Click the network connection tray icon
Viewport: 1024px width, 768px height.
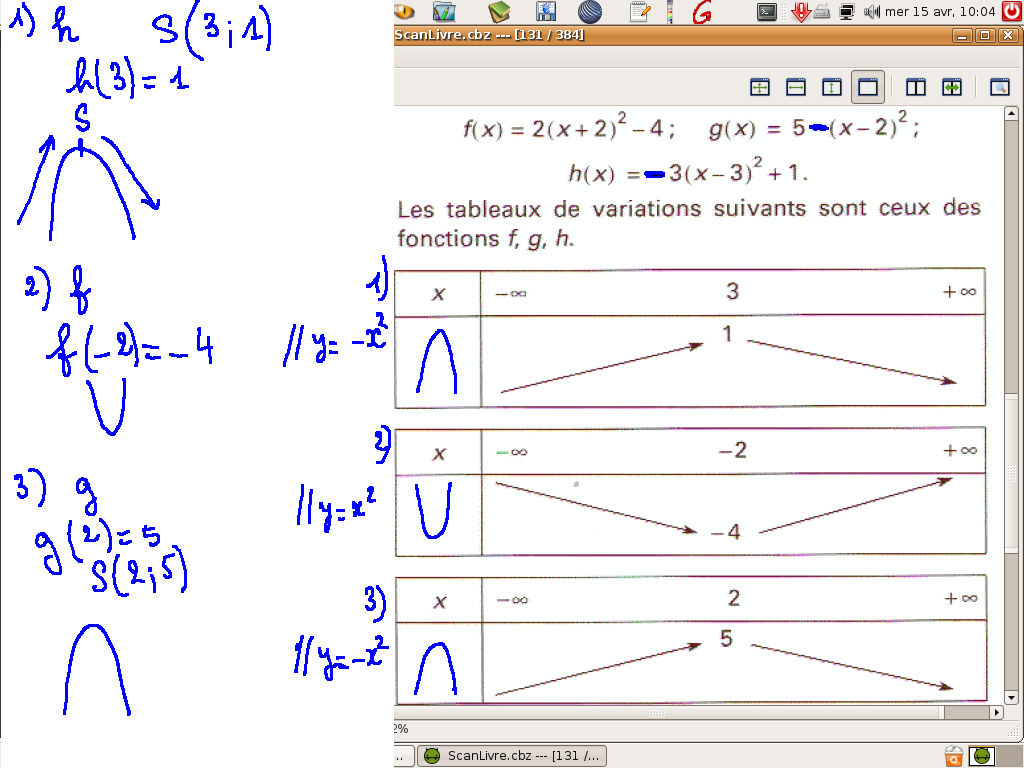point(846,12)
